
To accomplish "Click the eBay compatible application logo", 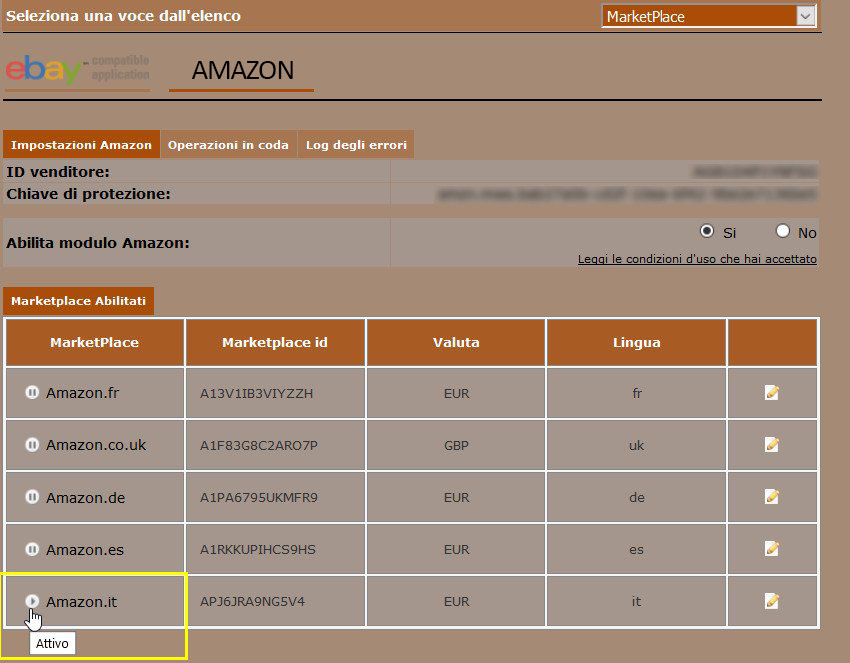I will click(77, 70).
